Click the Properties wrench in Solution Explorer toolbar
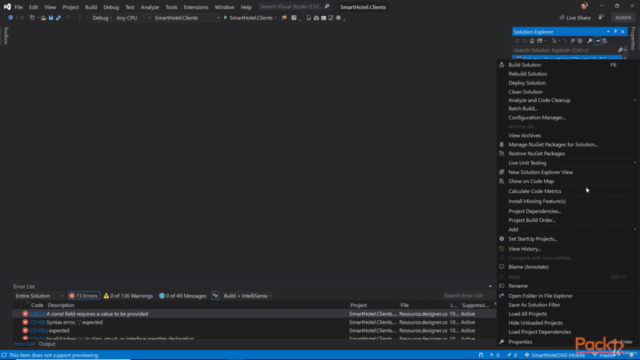 pyautogui.click(x=590, y=41)
